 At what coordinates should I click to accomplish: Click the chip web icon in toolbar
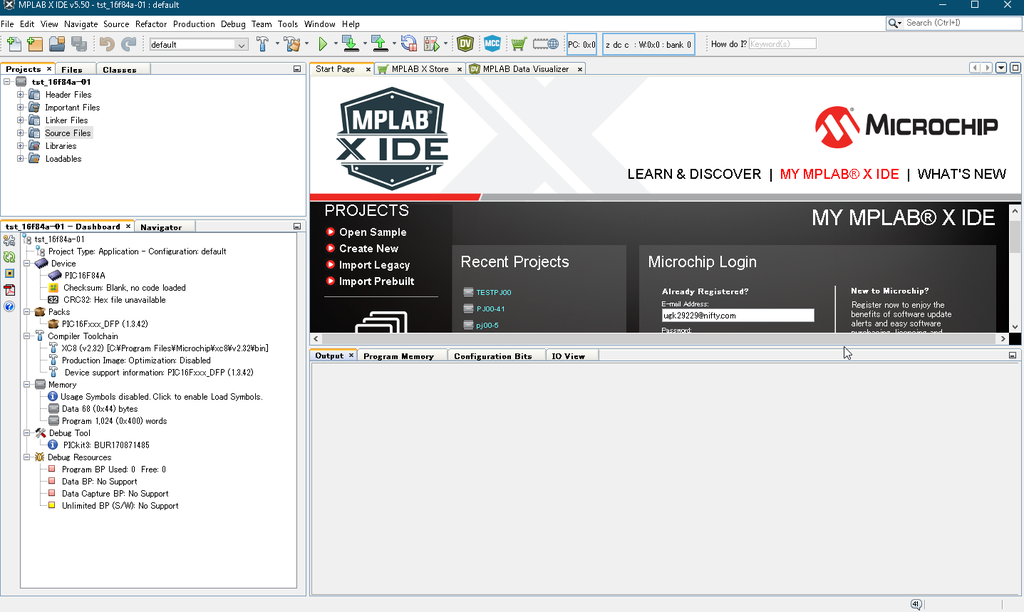click(545, 44)
